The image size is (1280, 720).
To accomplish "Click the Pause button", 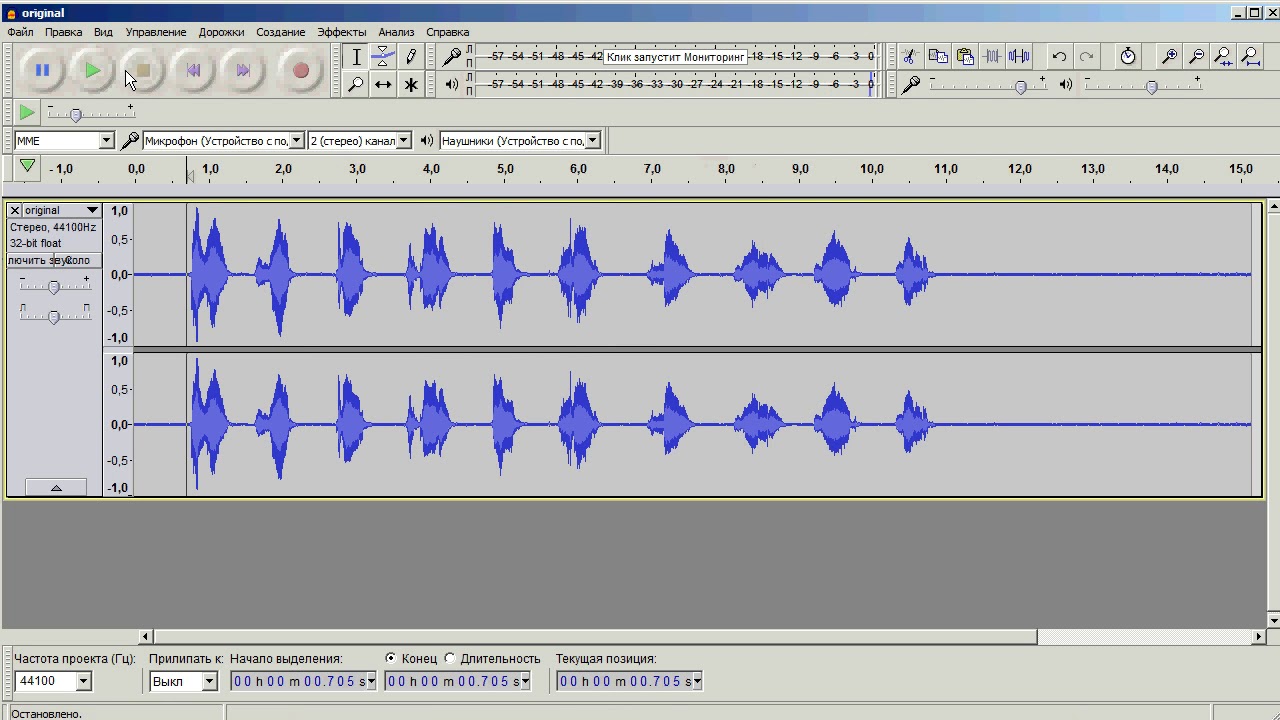I will tap(42, 71).
